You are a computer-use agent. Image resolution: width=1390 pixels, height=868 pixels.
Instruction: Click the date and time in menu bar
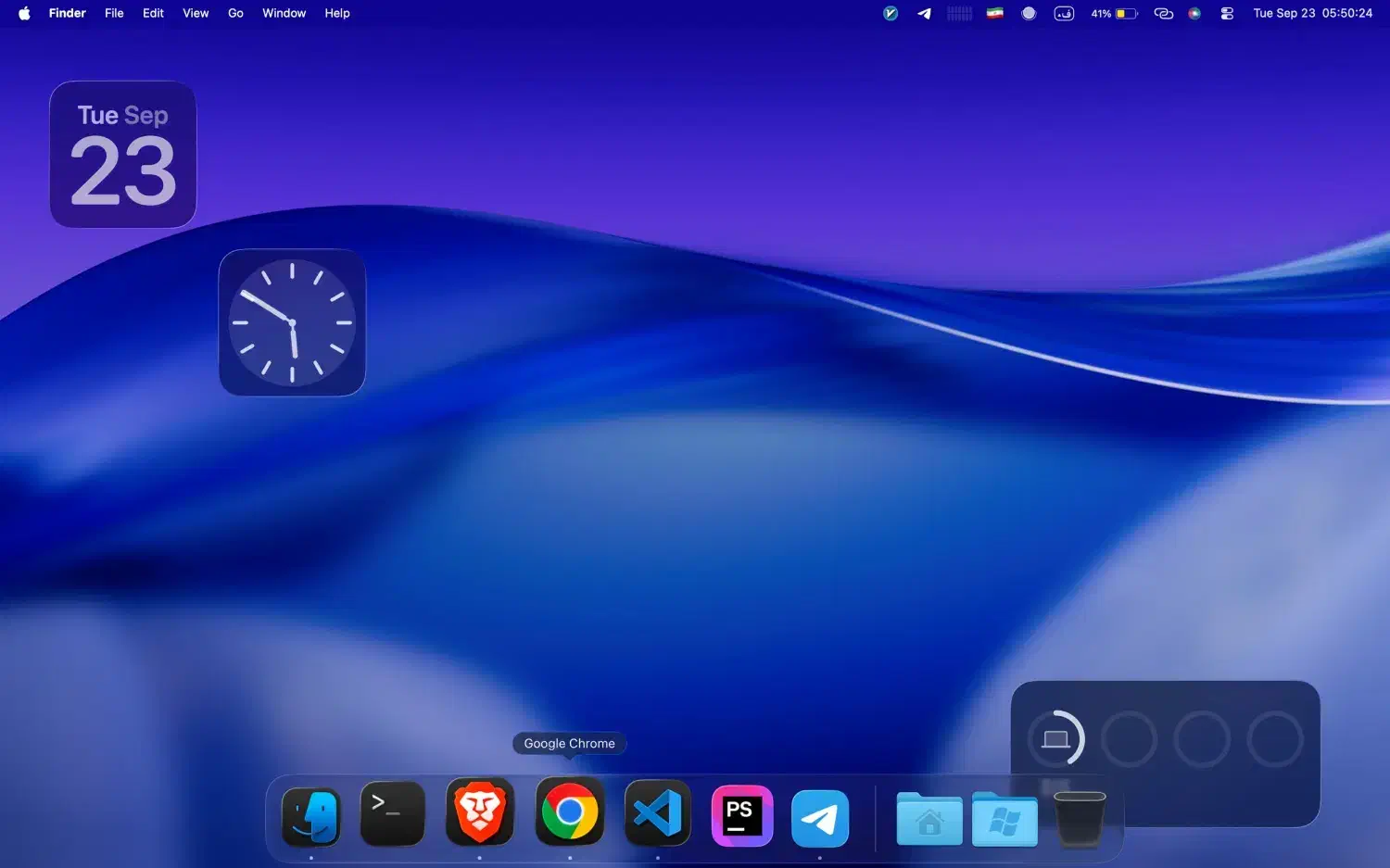tap(1312, 13)
